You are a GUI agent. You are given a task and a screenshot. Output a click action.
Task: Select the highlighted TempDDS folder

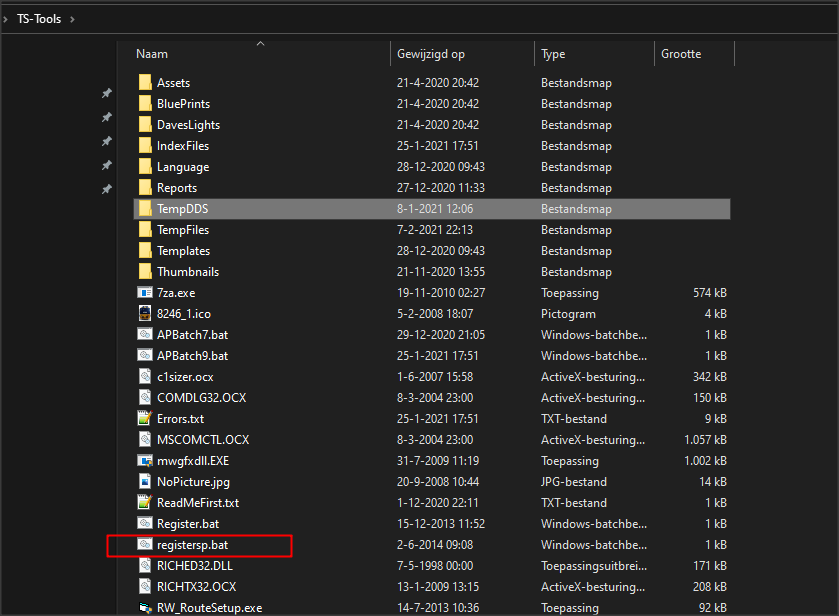(182, 209)
